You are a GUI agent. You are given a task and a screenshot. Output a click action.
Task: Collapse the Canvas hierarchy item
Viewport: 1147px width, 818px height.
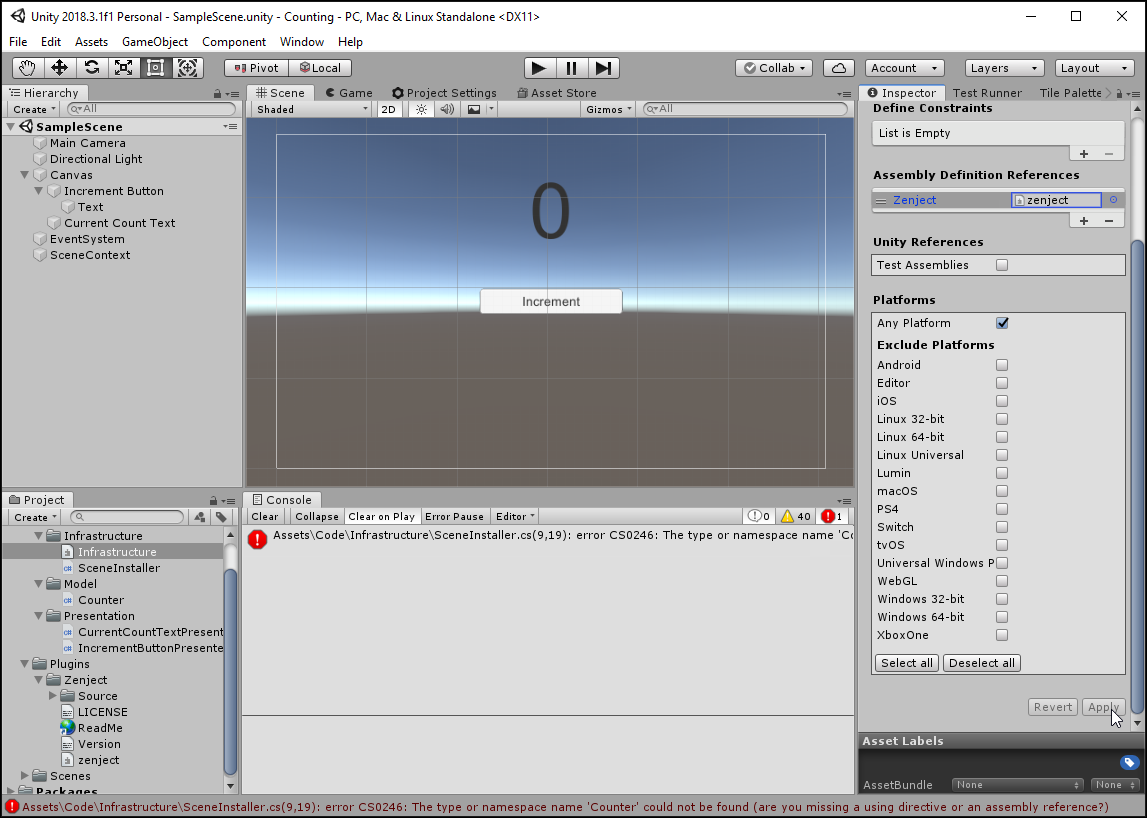coord(25,175)
